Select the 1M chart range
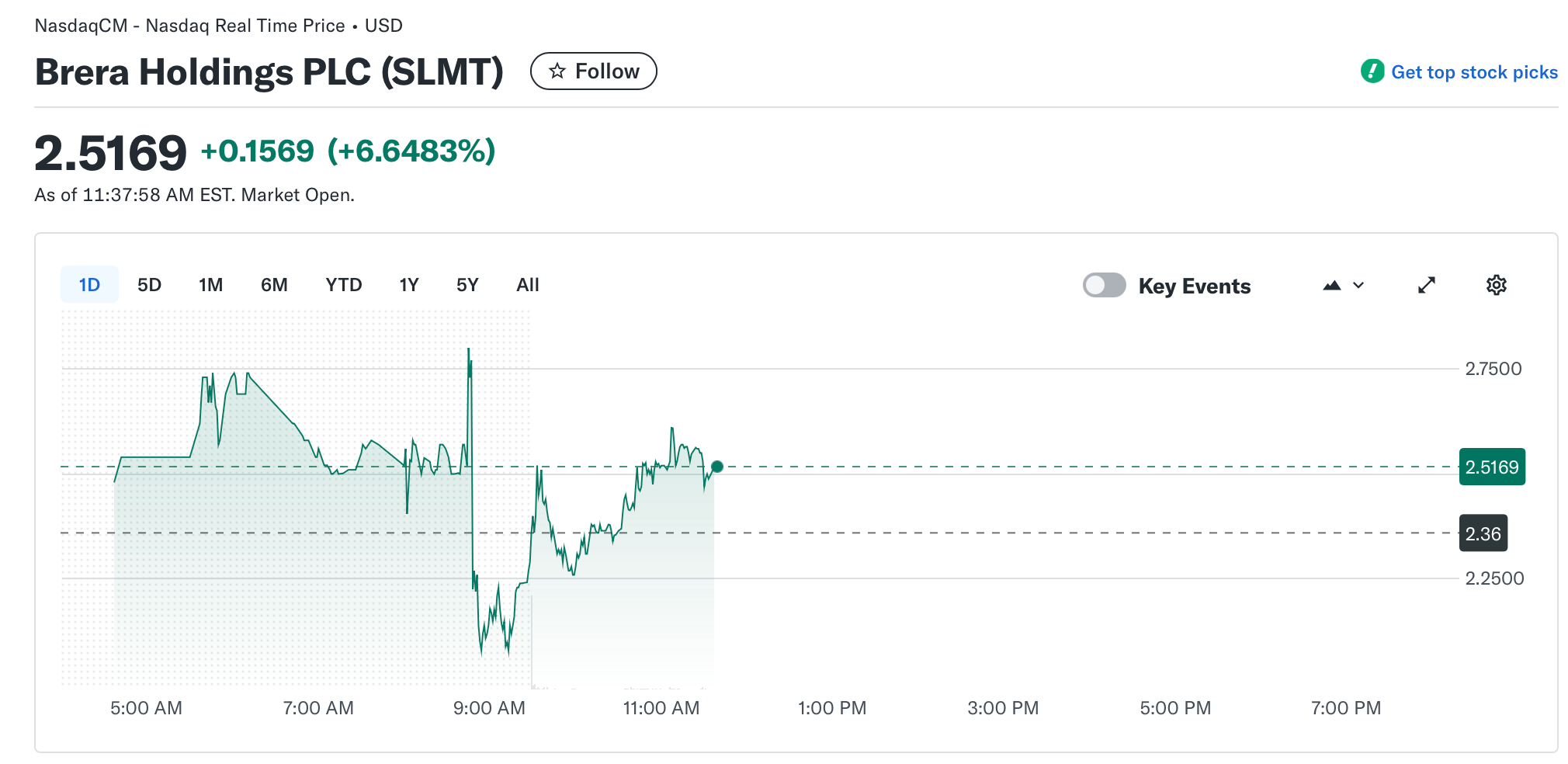The image size is (1568, 764). pos(210,284)
